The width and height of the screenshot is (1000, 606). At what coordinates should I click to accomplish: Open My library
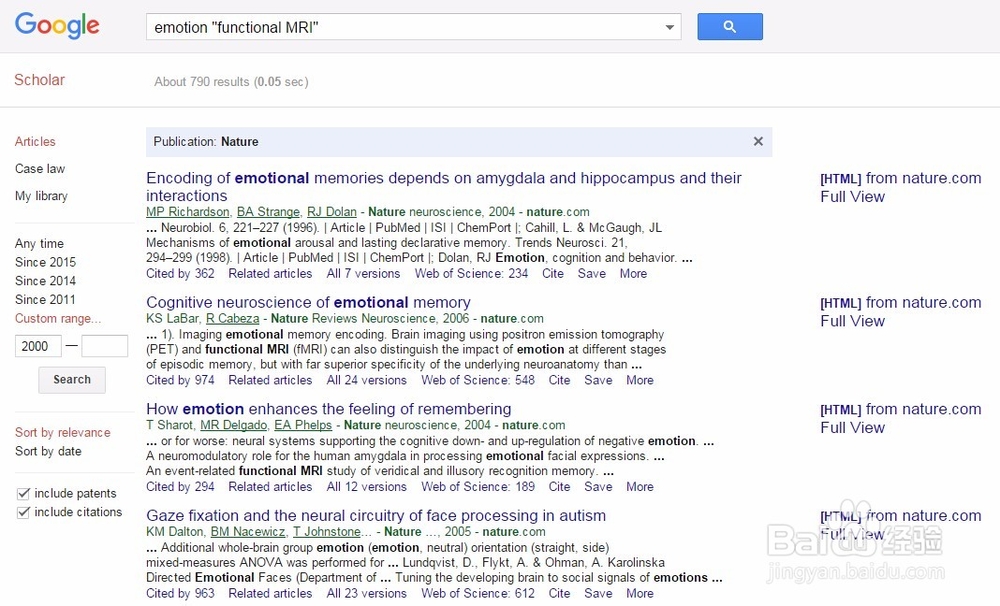coord(41,196)
